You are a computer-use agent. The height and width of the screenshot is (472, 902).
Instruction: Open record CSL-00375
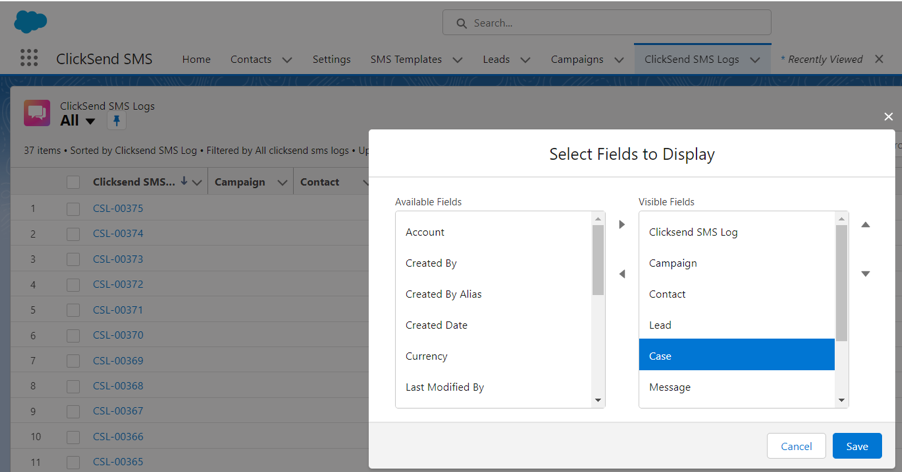pos(118,208)
